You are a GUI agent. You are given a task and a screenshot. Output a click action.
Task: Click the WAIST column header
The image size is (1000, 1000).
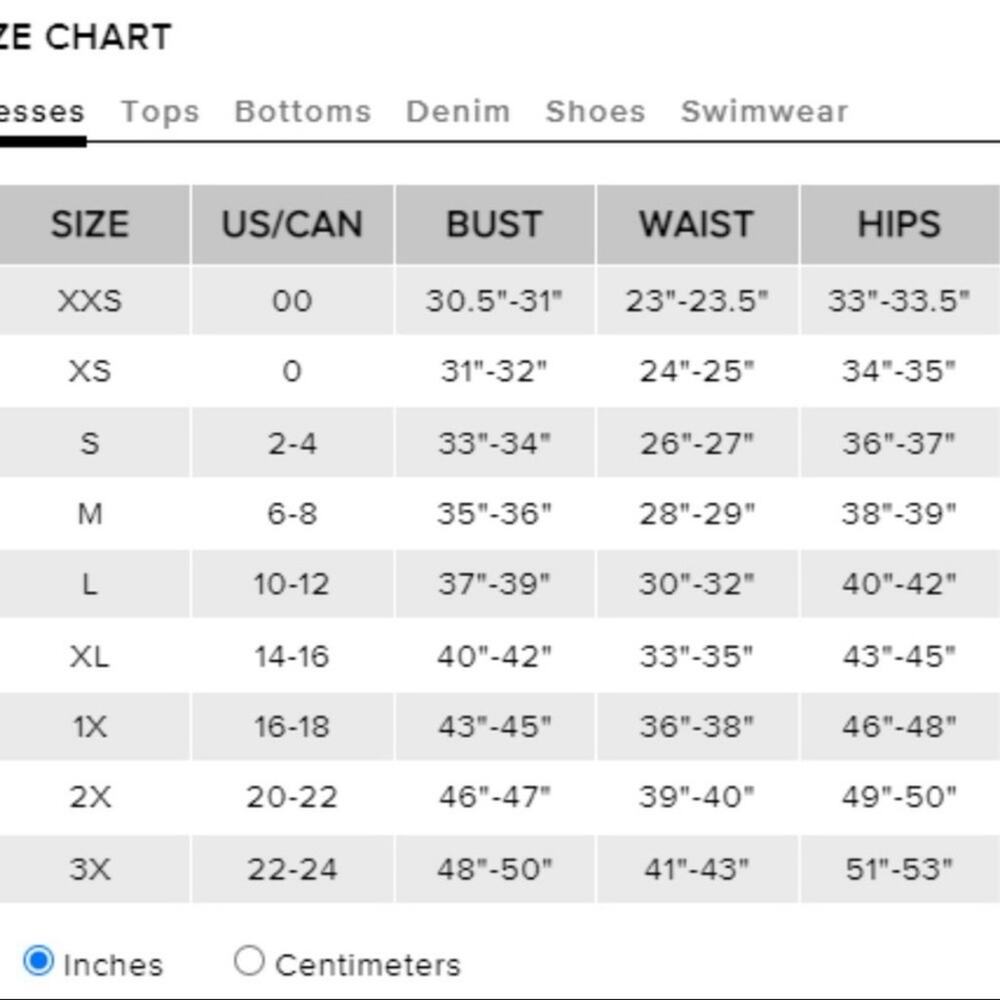[697, 224]
